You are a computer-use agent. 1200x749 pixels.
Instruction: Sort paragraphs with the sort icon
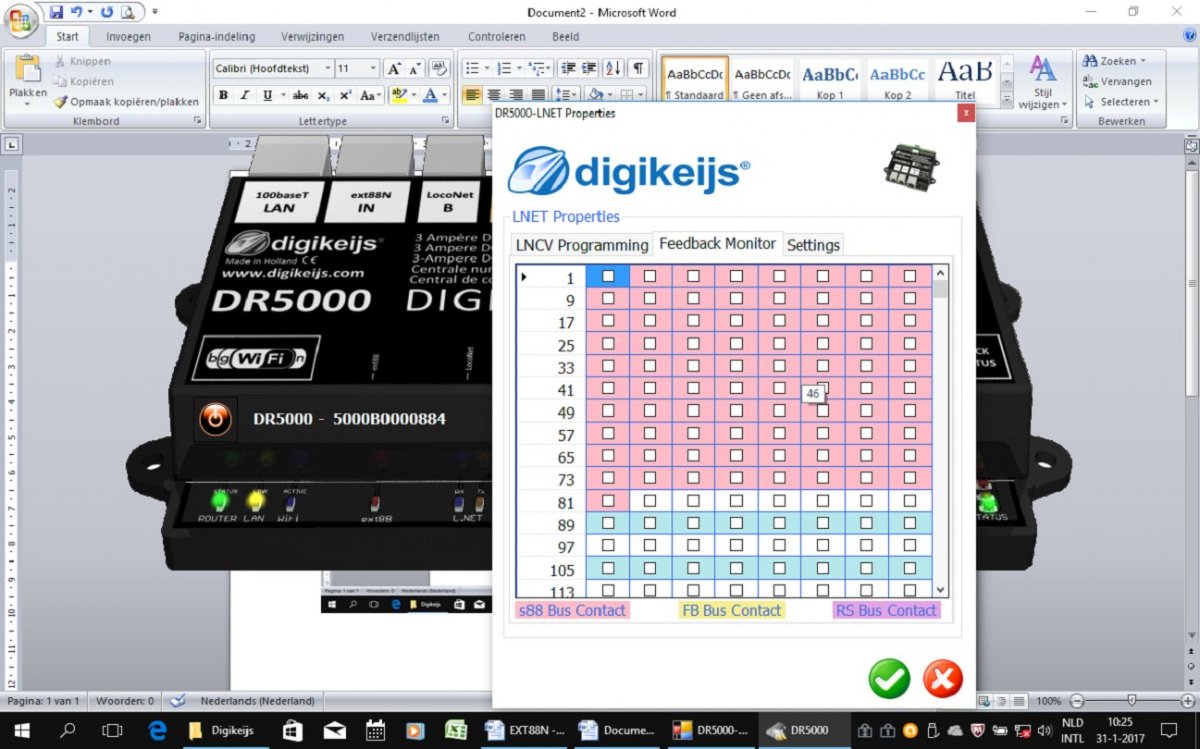point(612,69)
